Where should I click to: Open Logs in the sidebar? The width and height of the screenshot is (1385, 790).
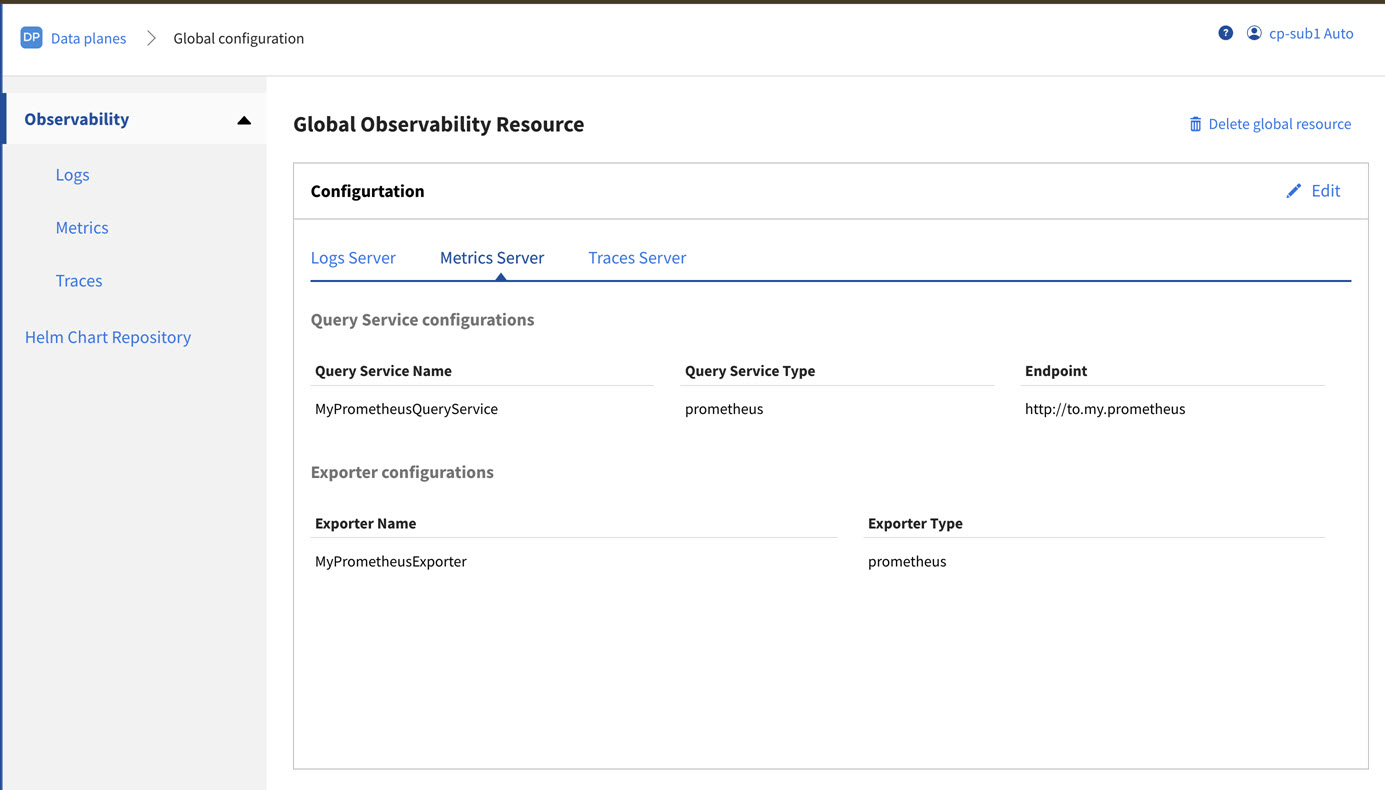[x=72, y=174]
